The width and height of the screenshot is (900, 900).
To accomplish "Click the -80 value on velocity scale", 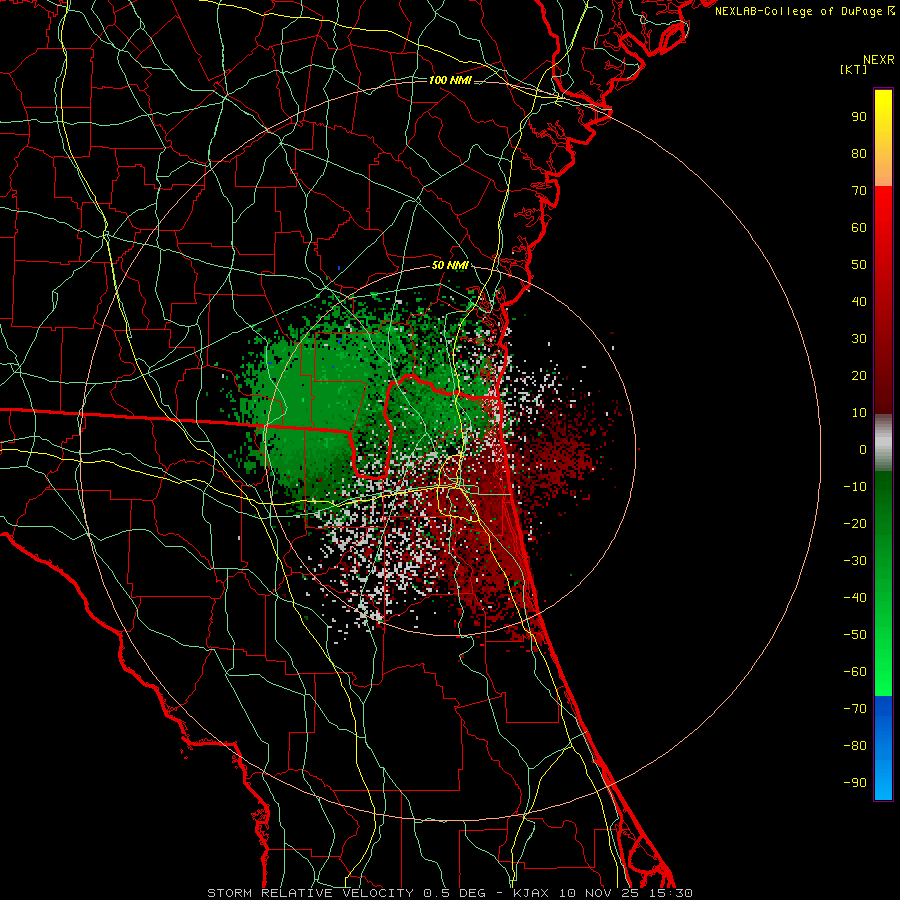I will [x=855, y=746].
